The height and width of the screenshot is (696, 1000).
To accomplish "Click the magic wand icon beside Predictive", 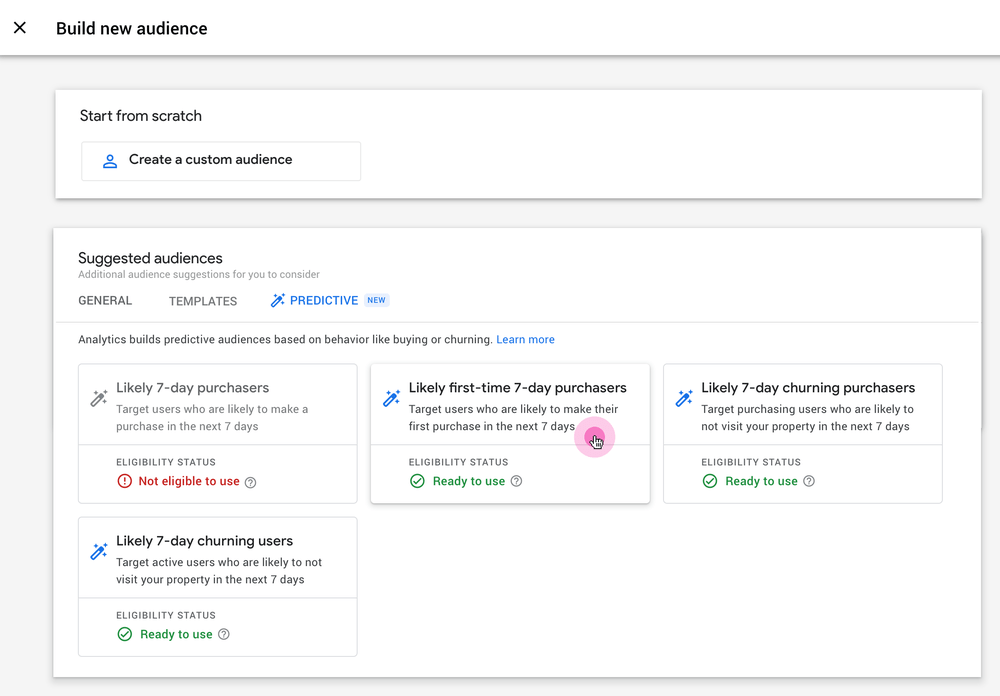I will pyautogui.click(x=278, y=301).
